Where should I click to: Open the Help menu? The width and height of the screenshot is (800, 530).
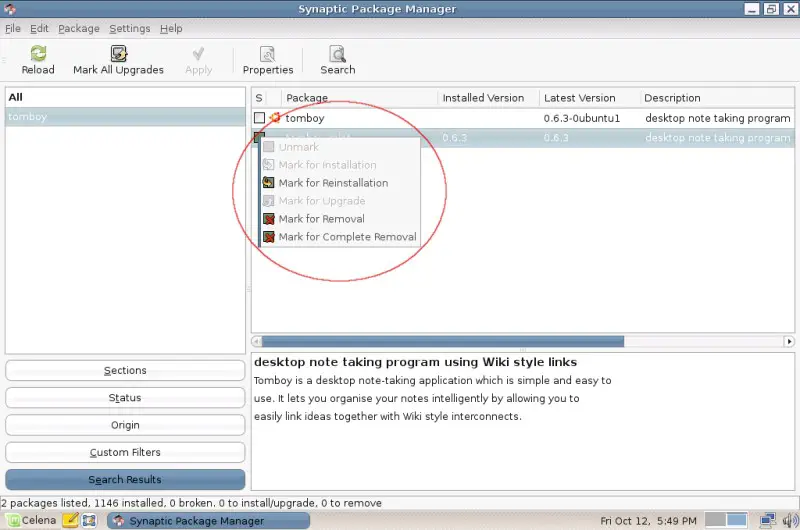[171, 29]
